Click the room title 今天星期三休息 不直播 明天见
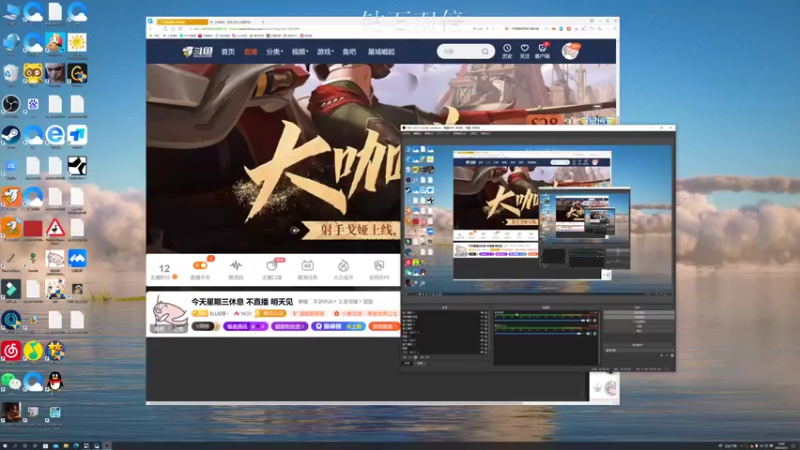 tap(242, 302)
